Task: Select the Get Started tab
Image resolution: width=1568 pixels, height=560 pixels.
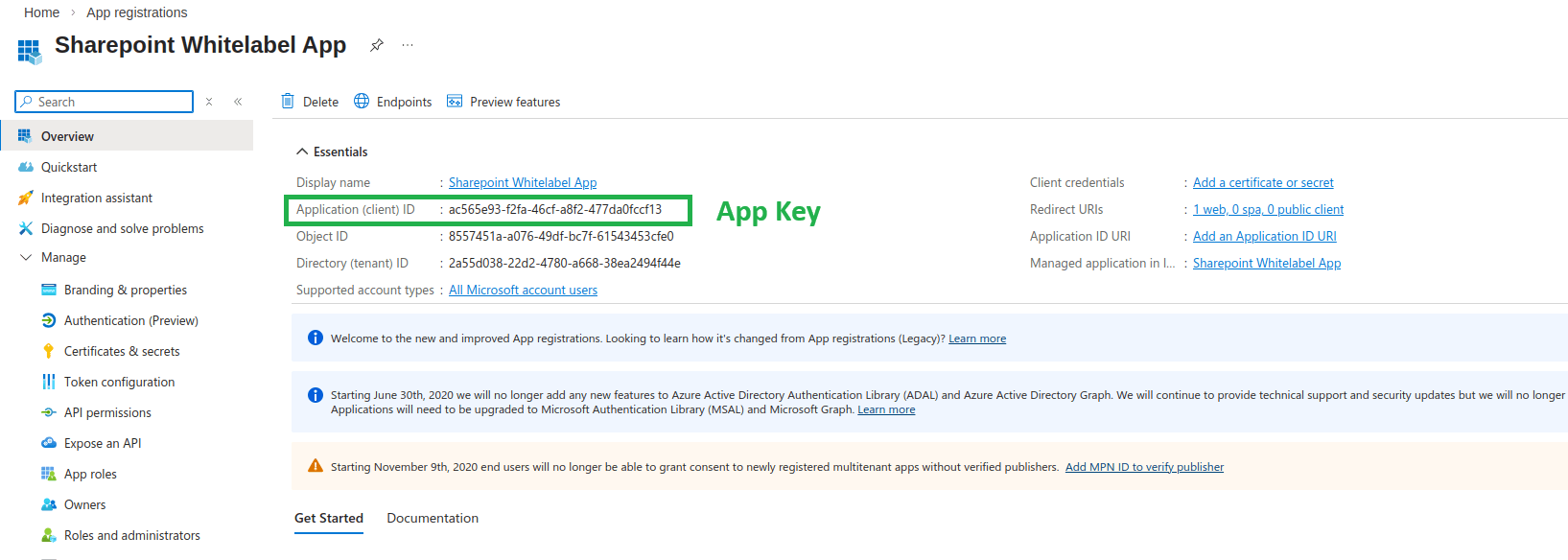Action: click(x=329, y=518)
